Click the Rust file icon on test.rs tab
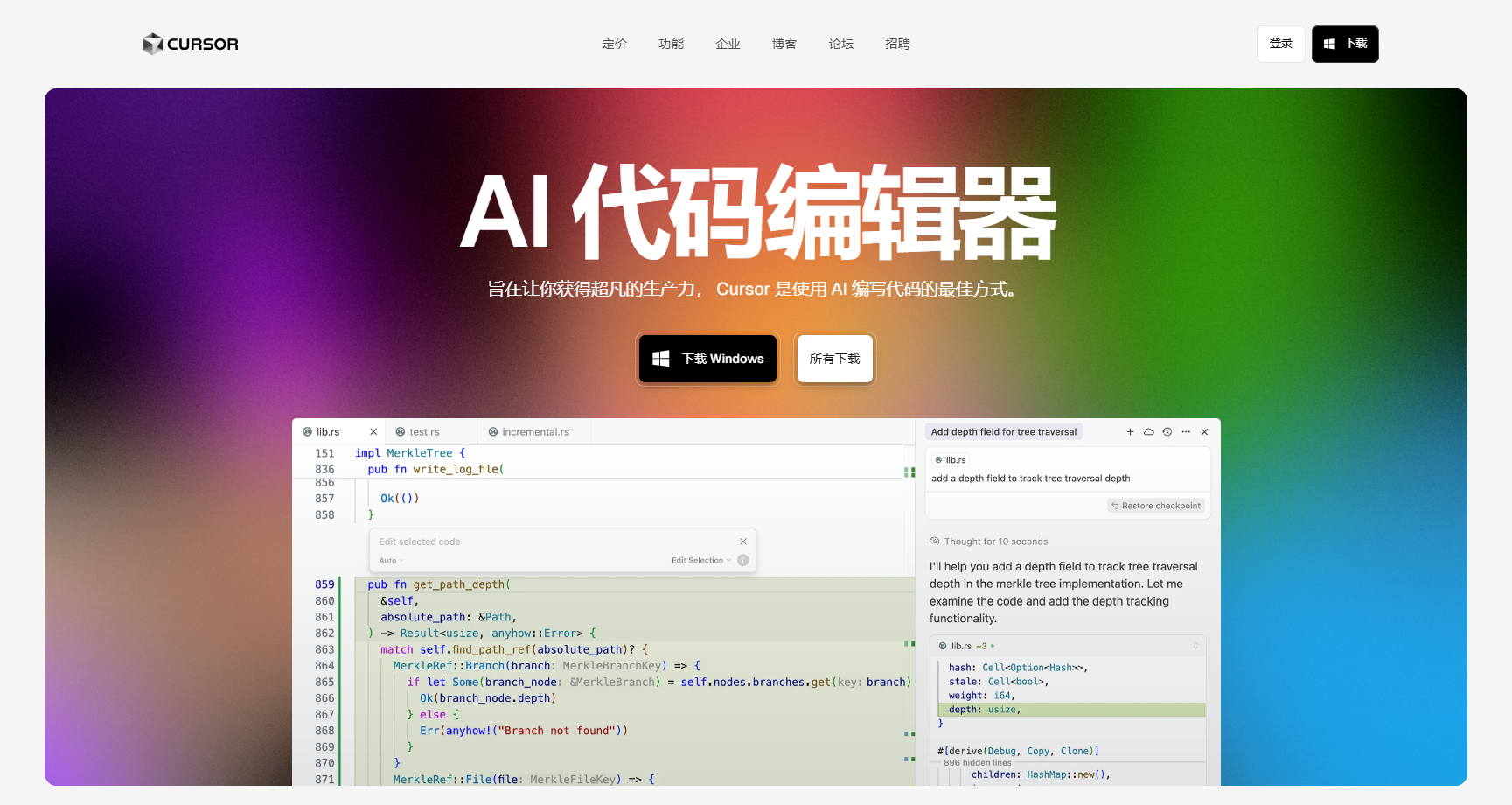This screenshot has height=805, width=1512. click(x=400, y=431)
